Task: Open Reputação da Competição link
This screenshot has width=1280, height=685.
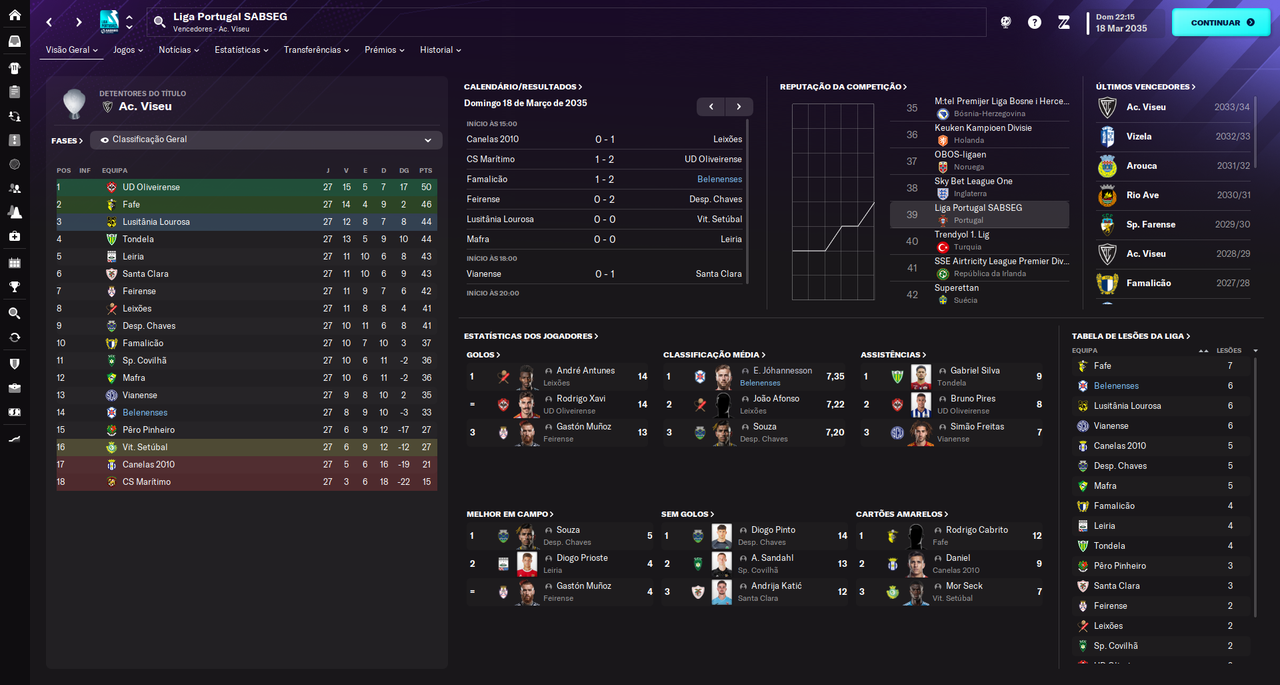Action: pyautogui.click(x=843, y=87)
